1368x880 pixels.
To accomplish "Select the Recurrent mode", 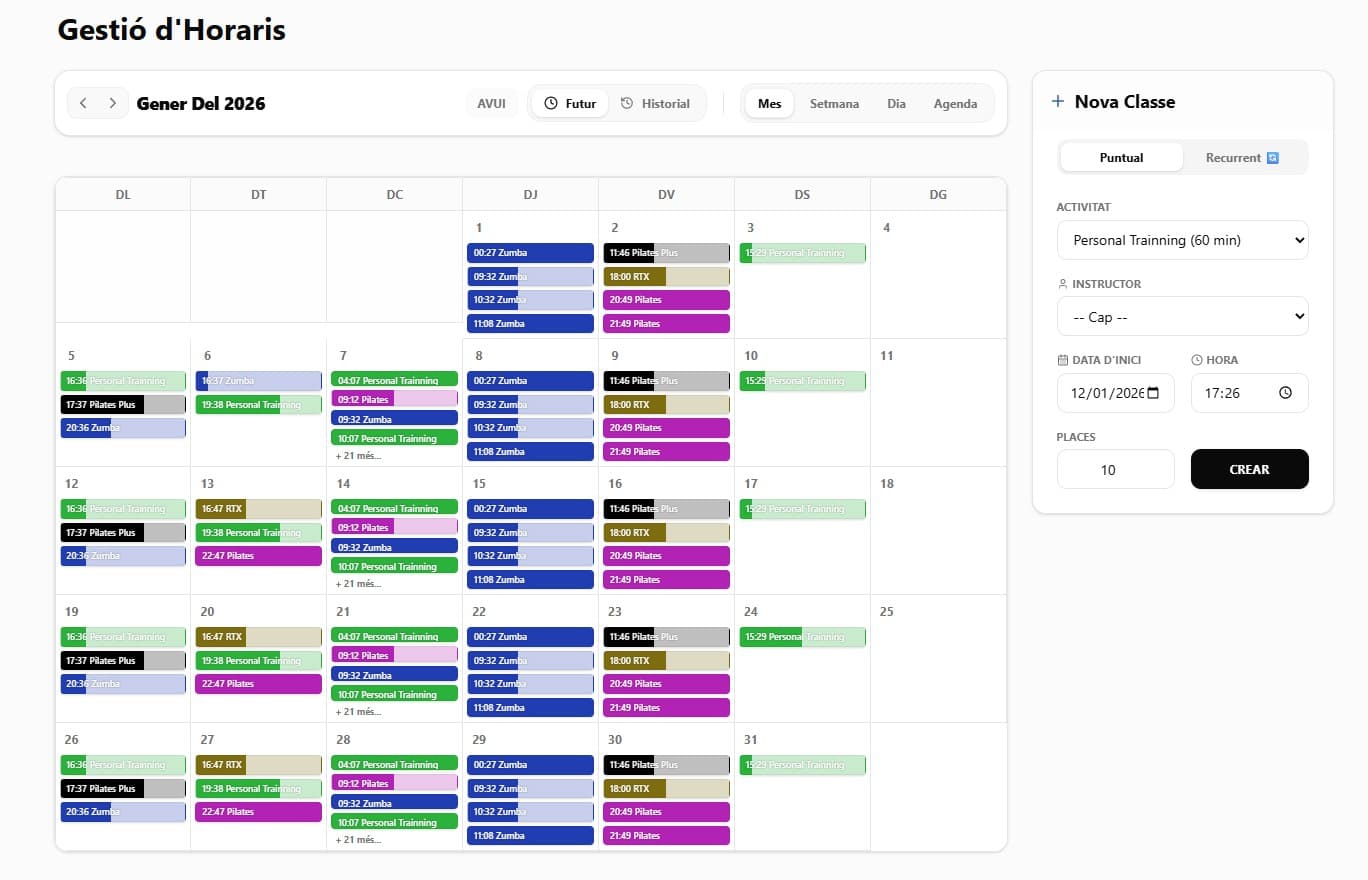I will coord(1241,157).
